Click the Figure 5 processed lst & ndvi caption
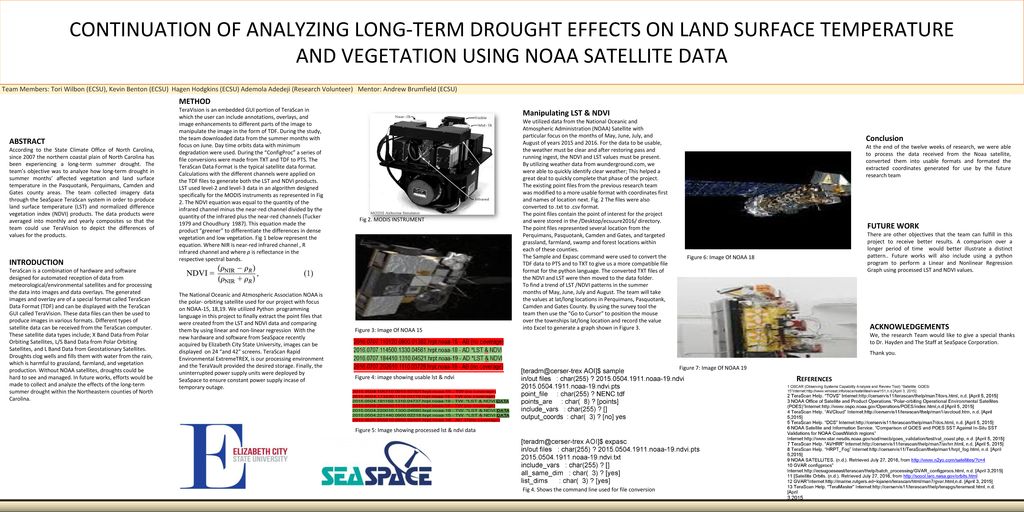Screen dimensions: 1024x512 [415, 430]
